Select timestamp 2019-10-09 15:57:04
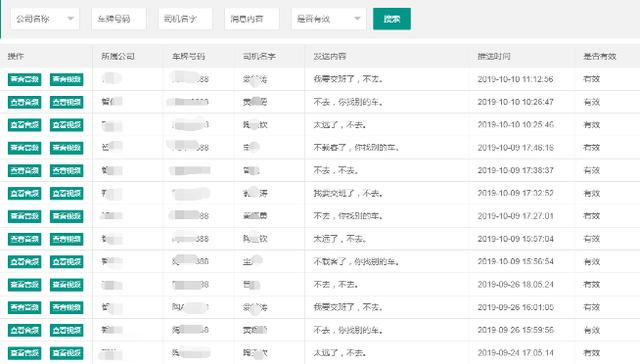640x364 pixels. (516, 239)
